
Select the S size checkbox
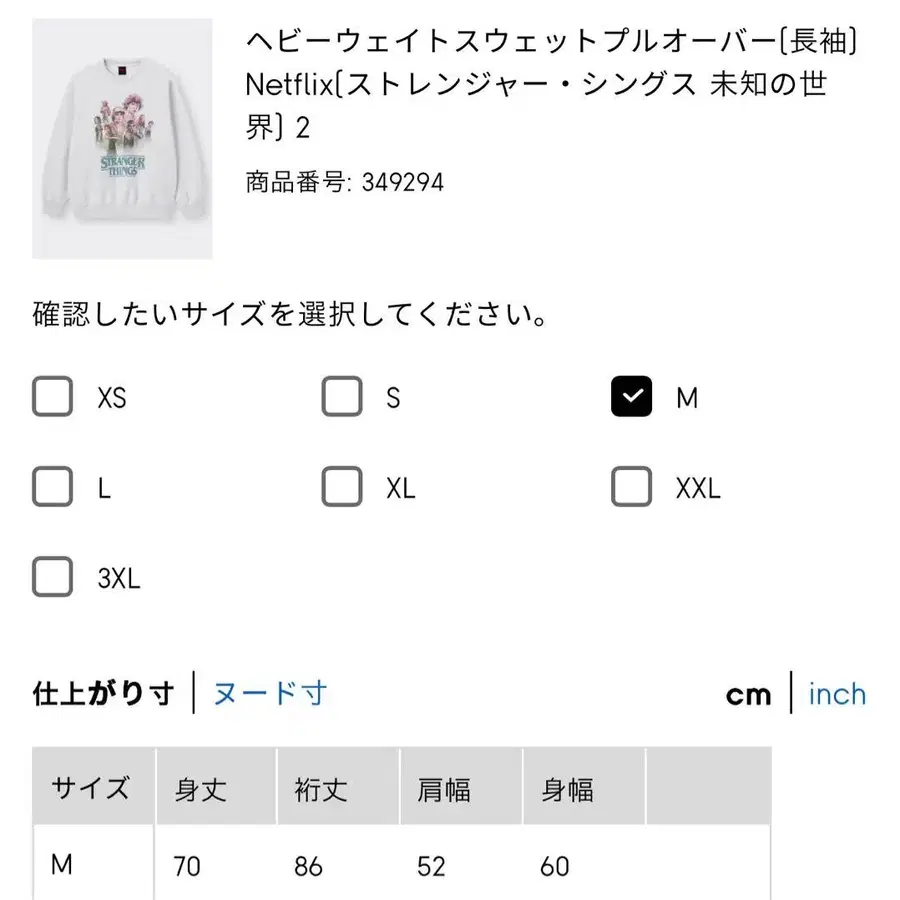[342, 397]
